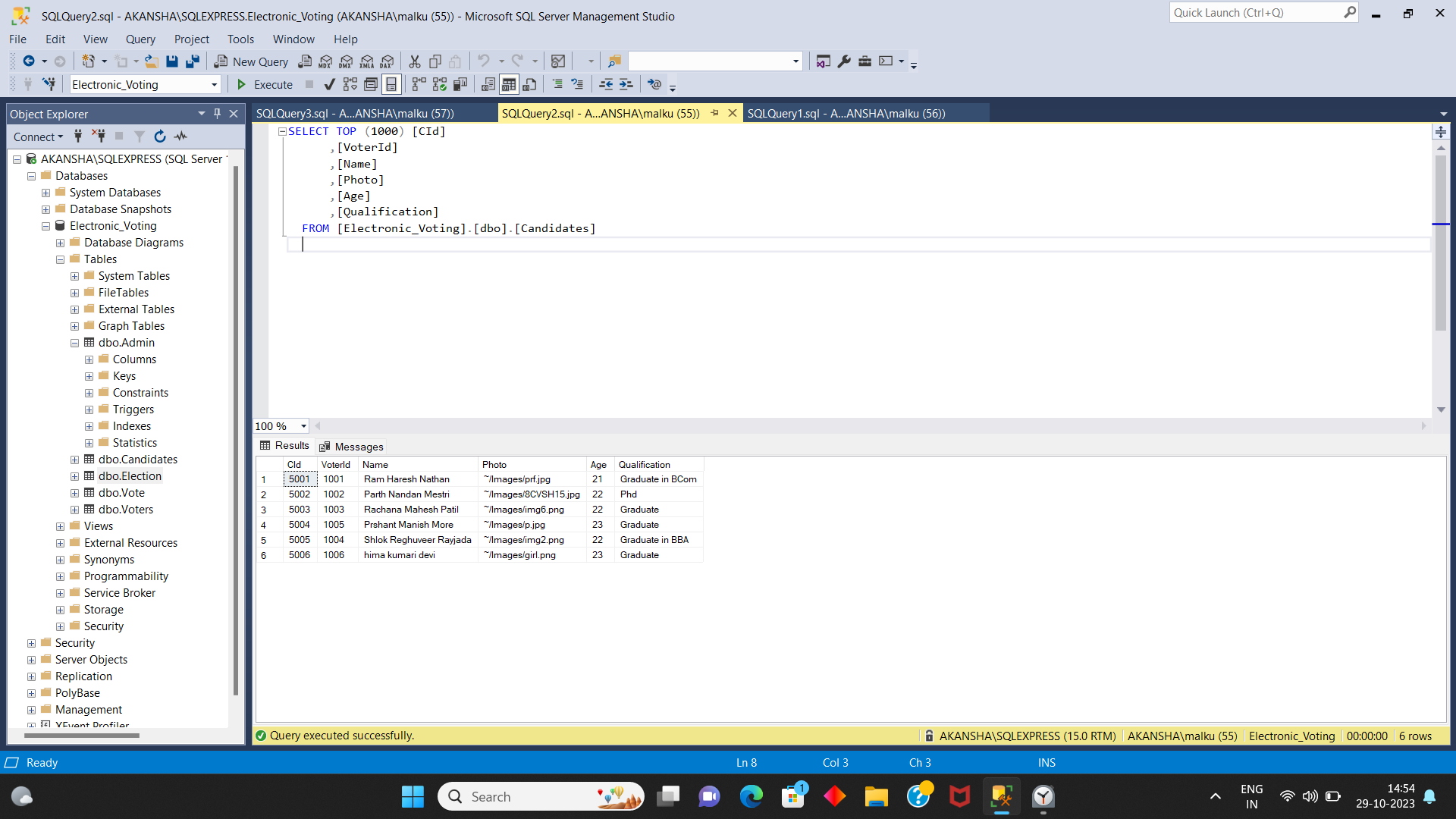Open a New Query window
Screen dimensions: 1456x819
[x=251, y=61]
